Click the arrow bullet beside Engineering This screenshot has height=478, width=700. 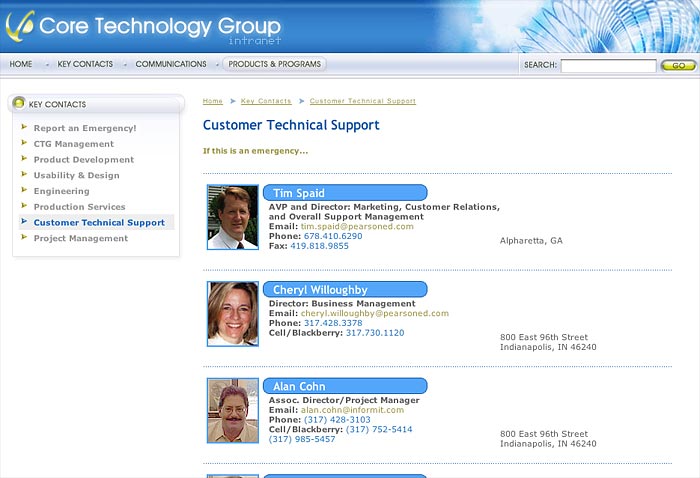24,190
